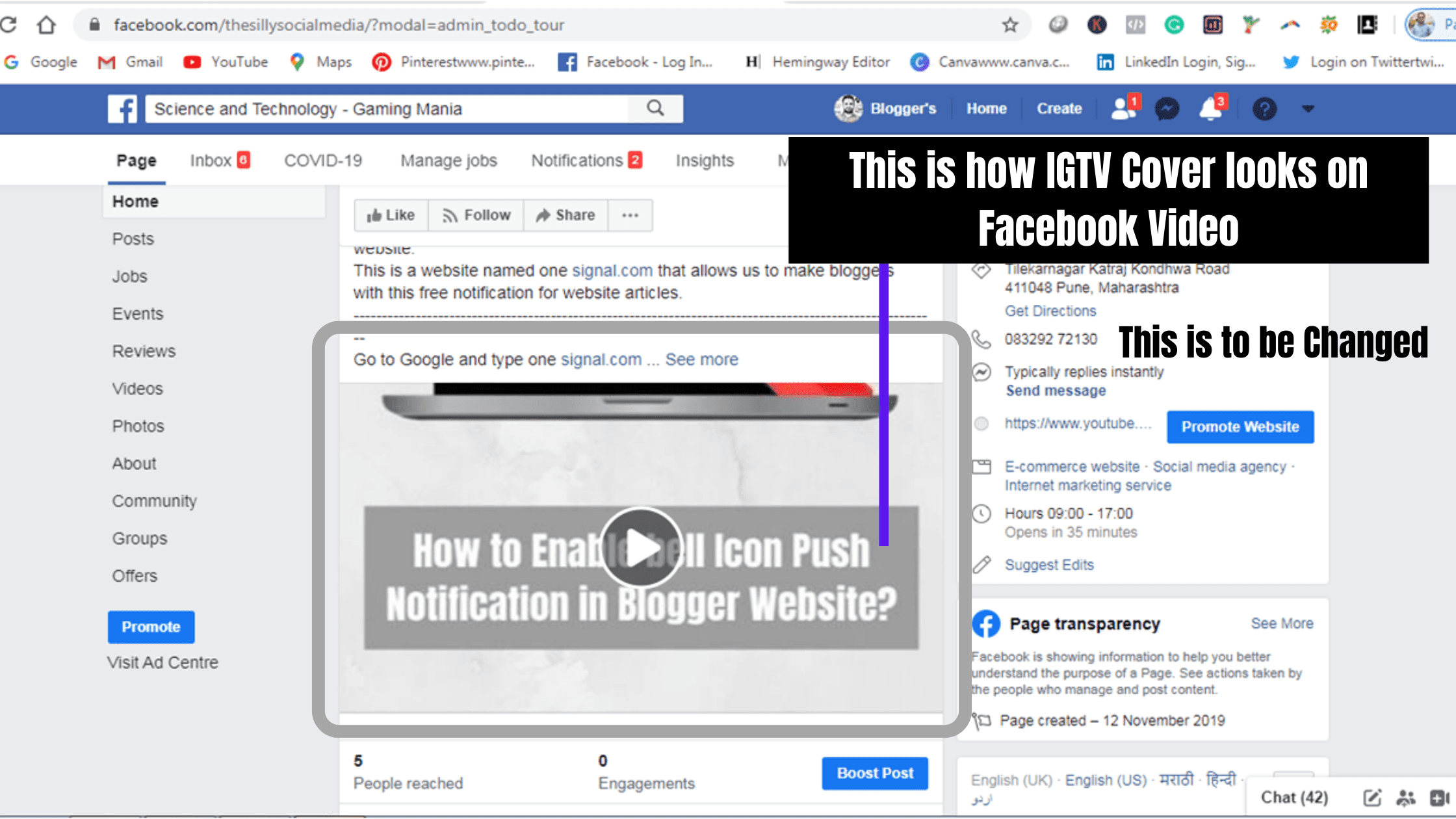The height and width of the screenshot is (819, 1456).
Task: Click the browser address bar
Action: (x=552, y=25)
